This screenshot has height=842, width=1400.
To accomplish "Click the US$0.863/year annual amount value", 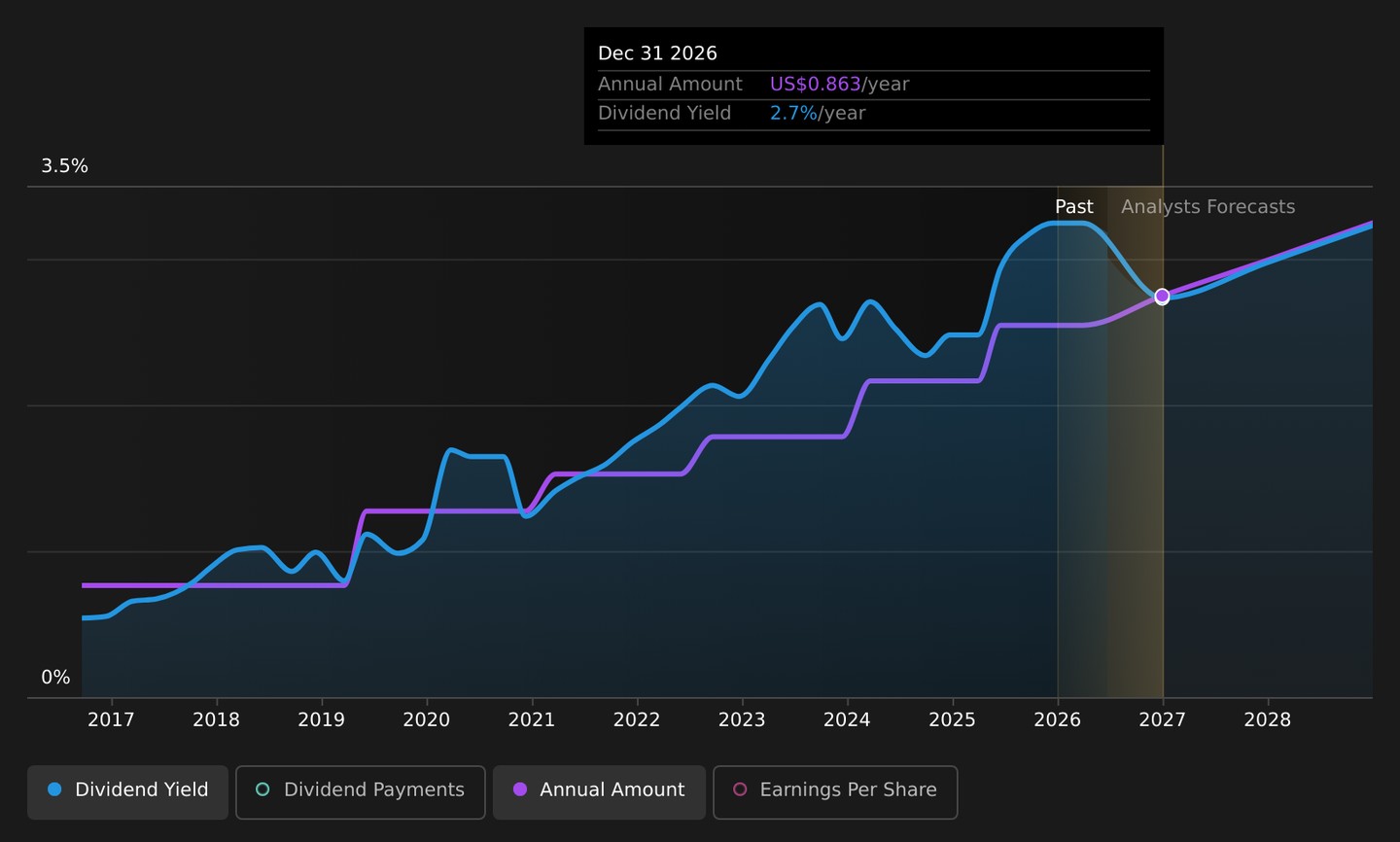I will tap(840, 85).
